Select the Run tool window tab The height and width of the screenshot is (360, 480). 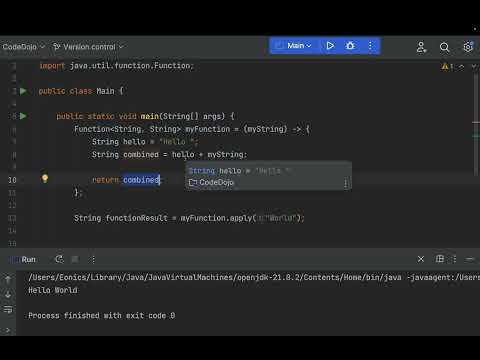[28, 259]
